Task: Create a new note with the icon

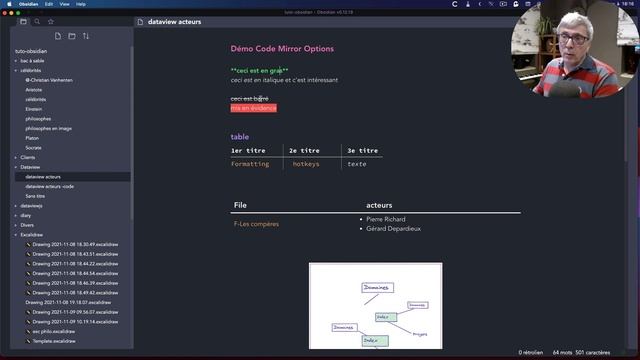Action: (x=58, y=36)
